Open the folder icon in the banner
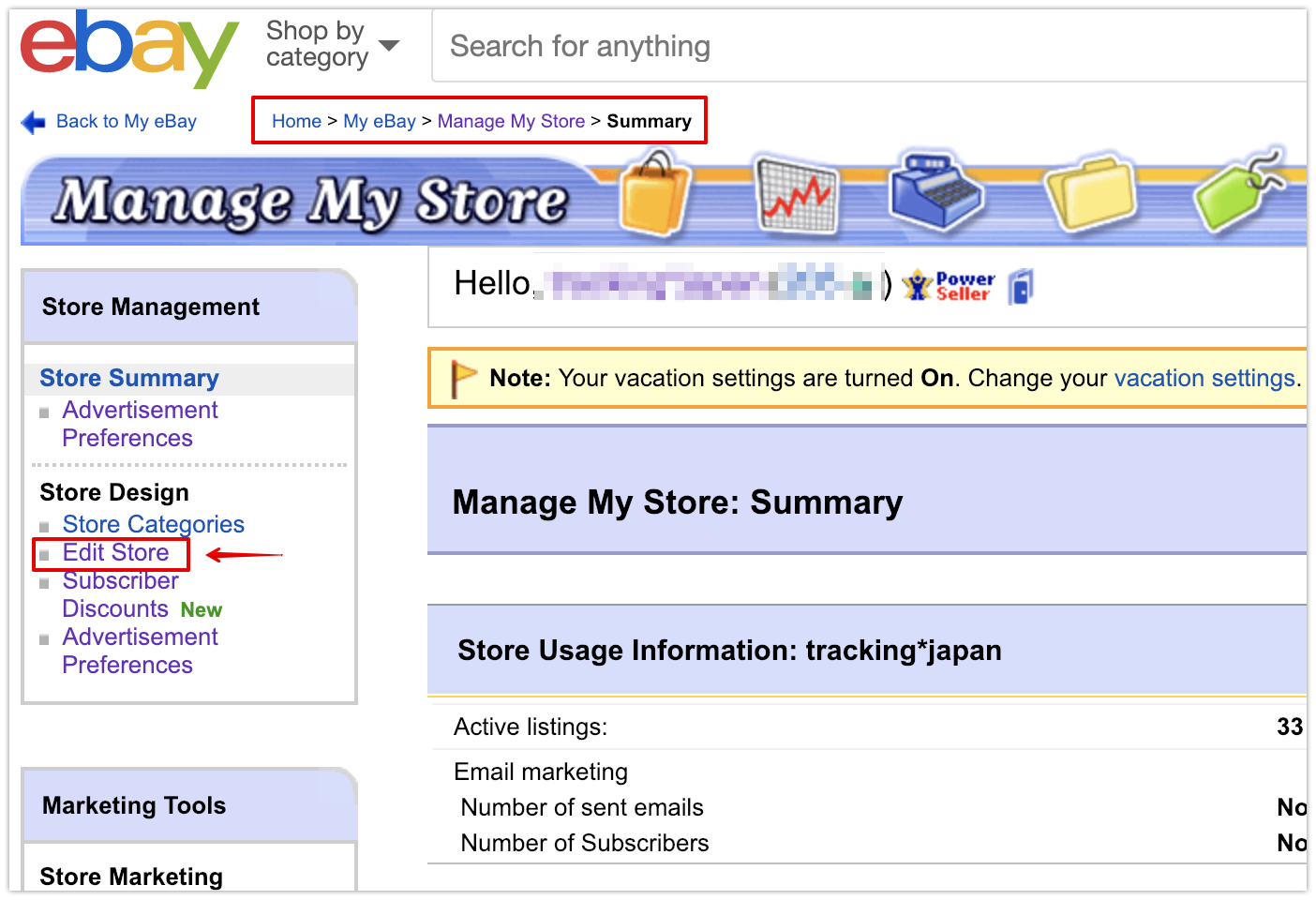The image size is (1316, 900). [1090, 192]
